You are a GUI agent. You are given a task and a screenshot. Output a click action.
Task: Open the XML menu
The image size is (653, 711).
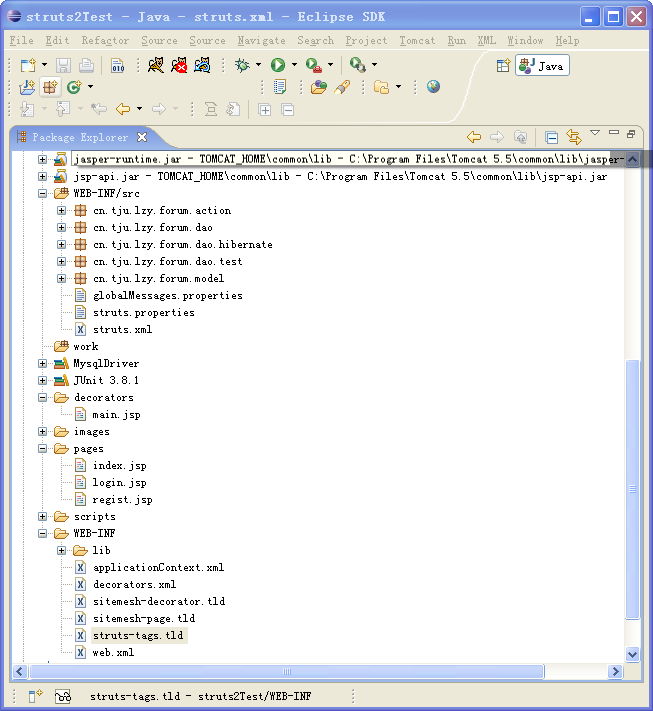(487, 40)
